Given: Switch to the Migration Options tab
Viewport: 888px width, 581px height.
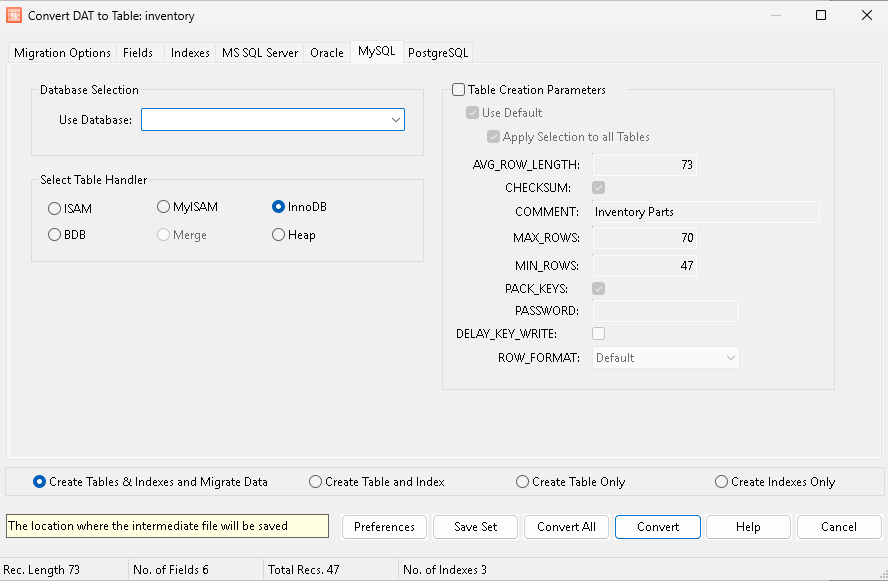Looking at the screenshot, I should 62,53.
